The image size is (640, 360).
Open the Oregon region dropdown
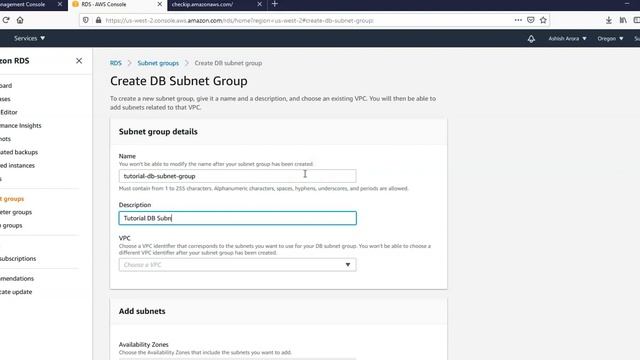(x=610, y=38)
